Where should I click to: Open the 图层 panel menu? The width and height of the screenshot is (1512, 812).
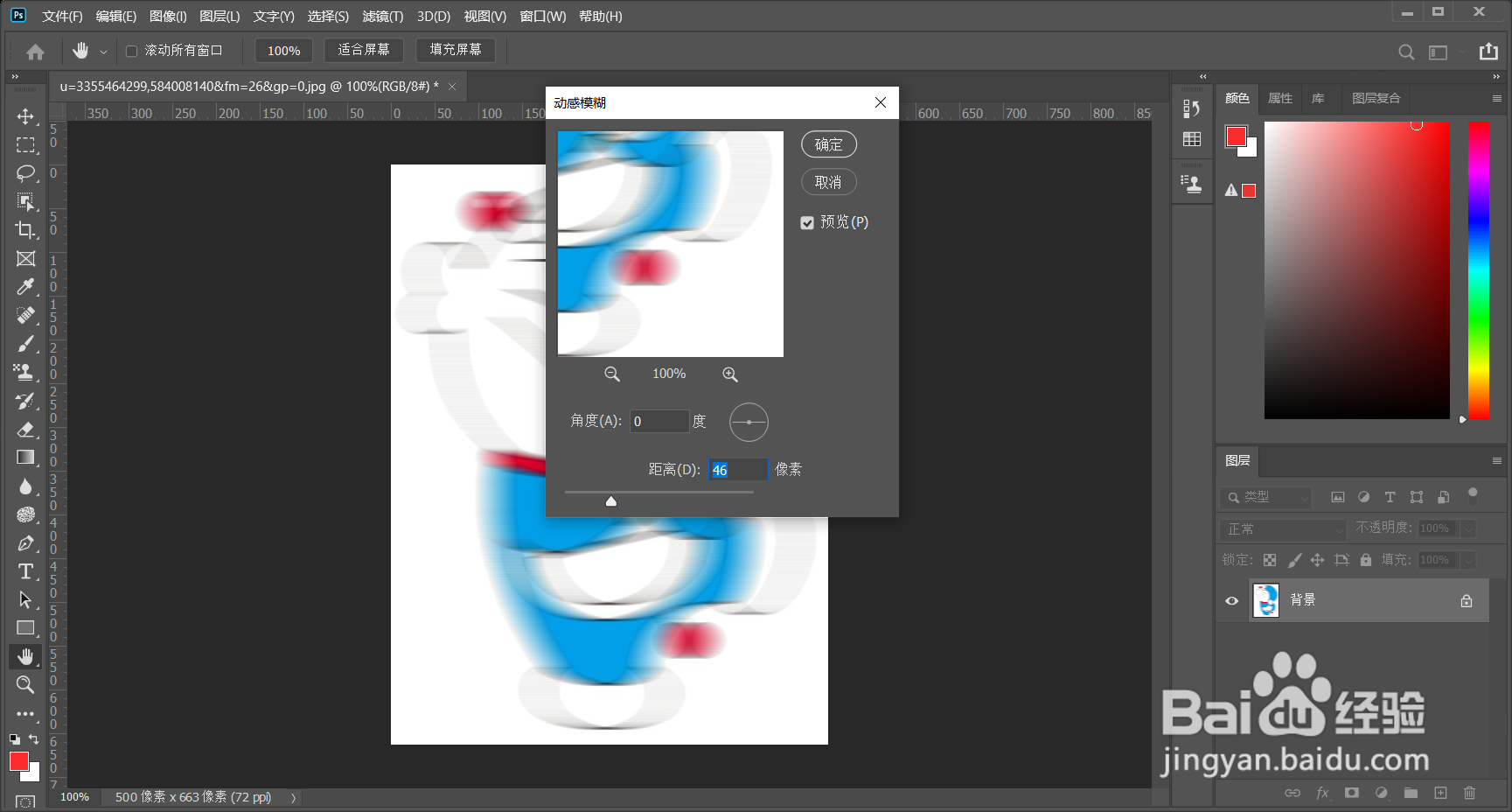pos(1496,460)
